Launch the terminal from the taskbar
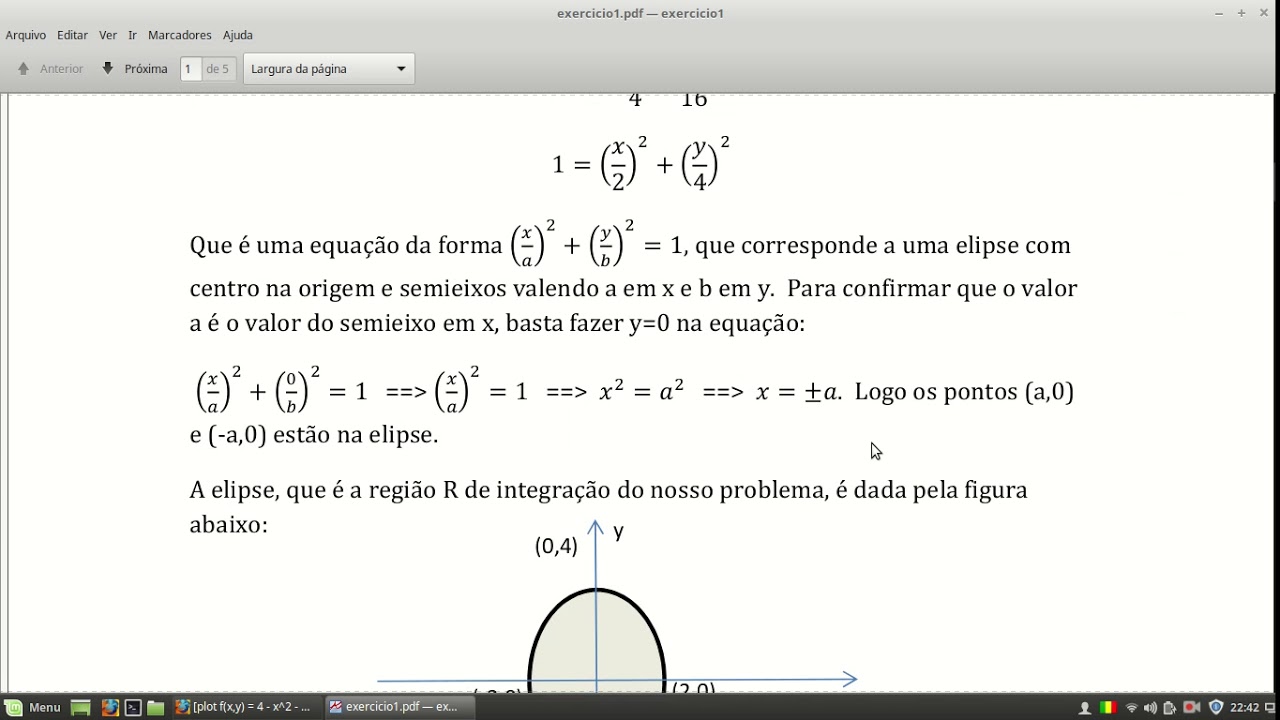 pyautogui.click(x=133, y=707)
